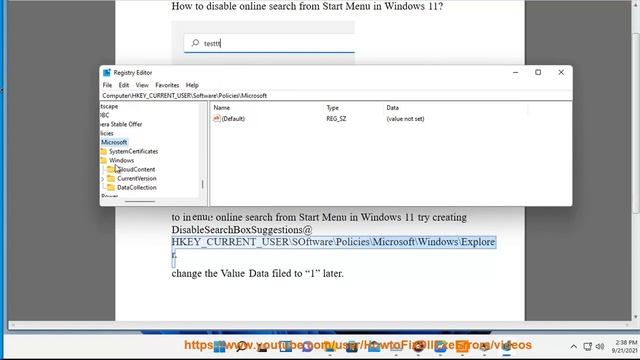The height and width of the screenshot is (360, 640).
Task: Click the Type column header
Action: (x=332, y=108)
